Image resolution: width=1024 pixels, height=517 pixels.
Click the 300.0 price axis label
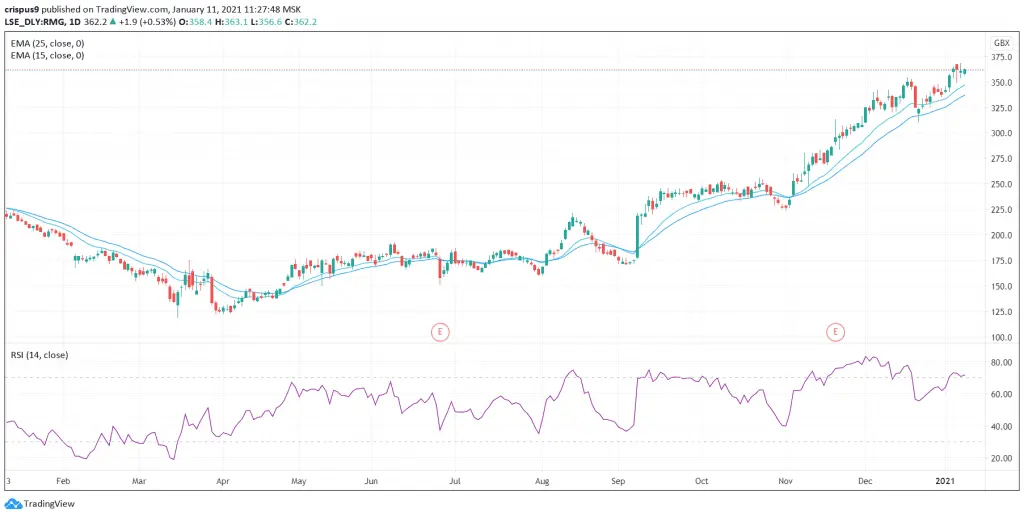coord(1003,134)
